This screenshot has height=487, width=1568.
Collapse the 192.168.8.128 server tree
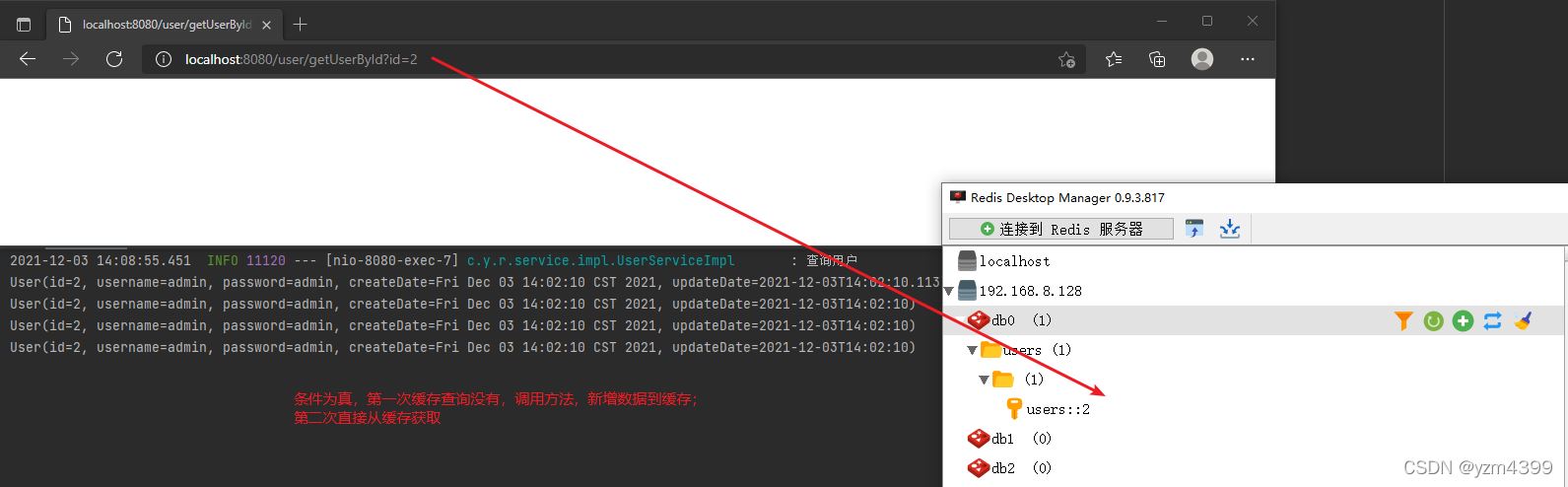click(949, 292)
